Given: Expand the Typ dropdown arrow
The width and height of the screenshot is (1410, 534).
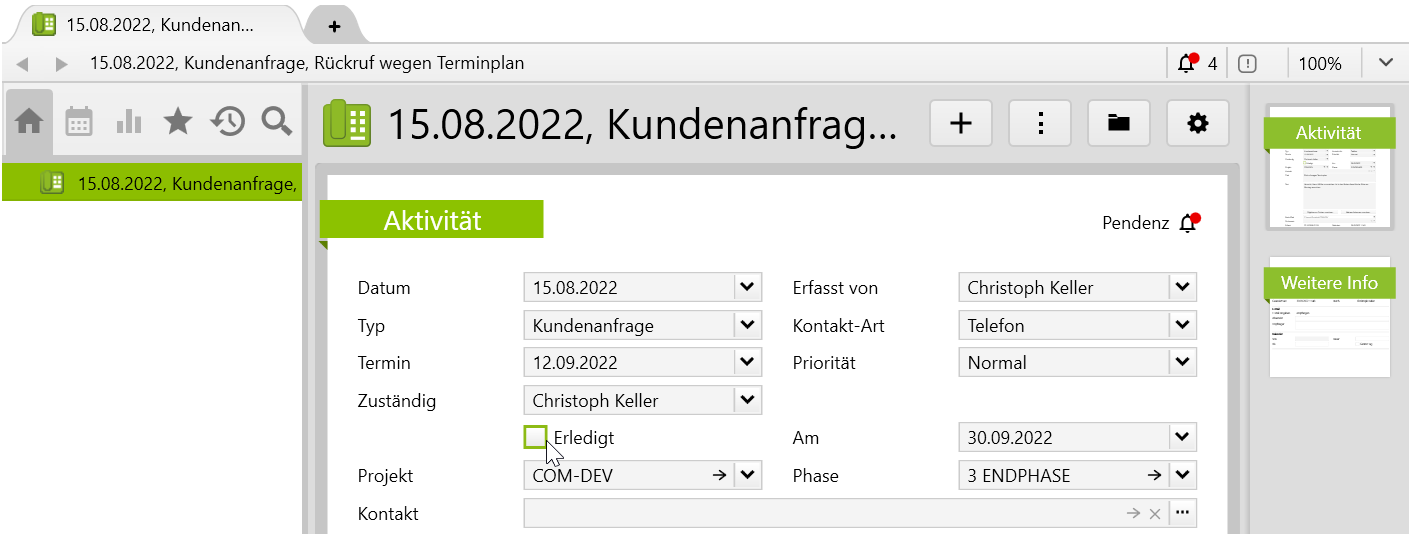Looking at the screenshot, I should coord(747,326).
